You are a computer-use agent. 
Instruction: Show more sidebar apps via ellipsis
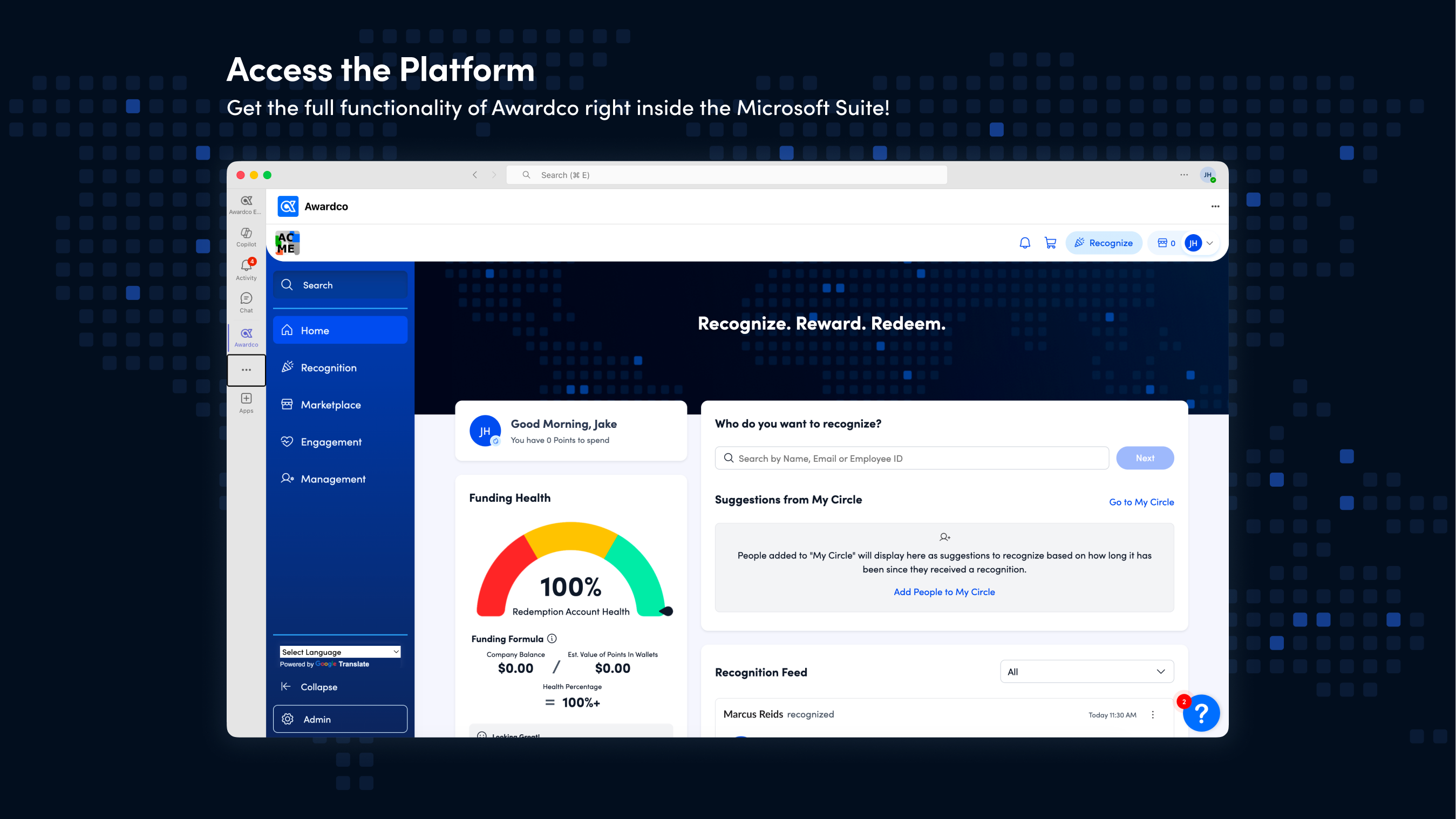246,370
